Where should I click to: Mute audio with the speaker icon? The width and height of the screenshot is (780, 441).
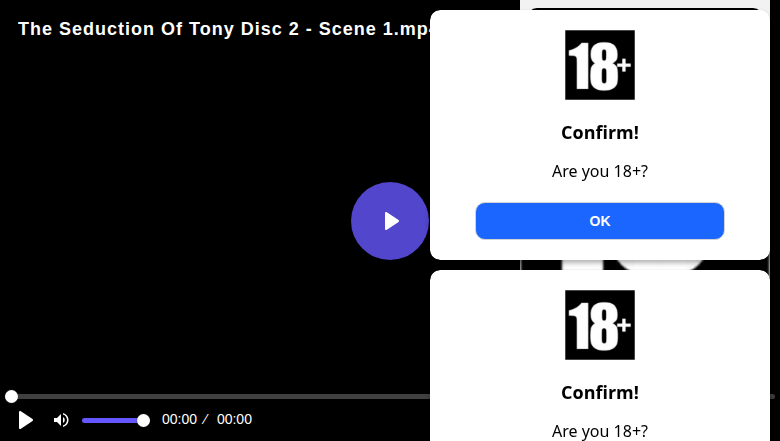(x=61, y=420)
